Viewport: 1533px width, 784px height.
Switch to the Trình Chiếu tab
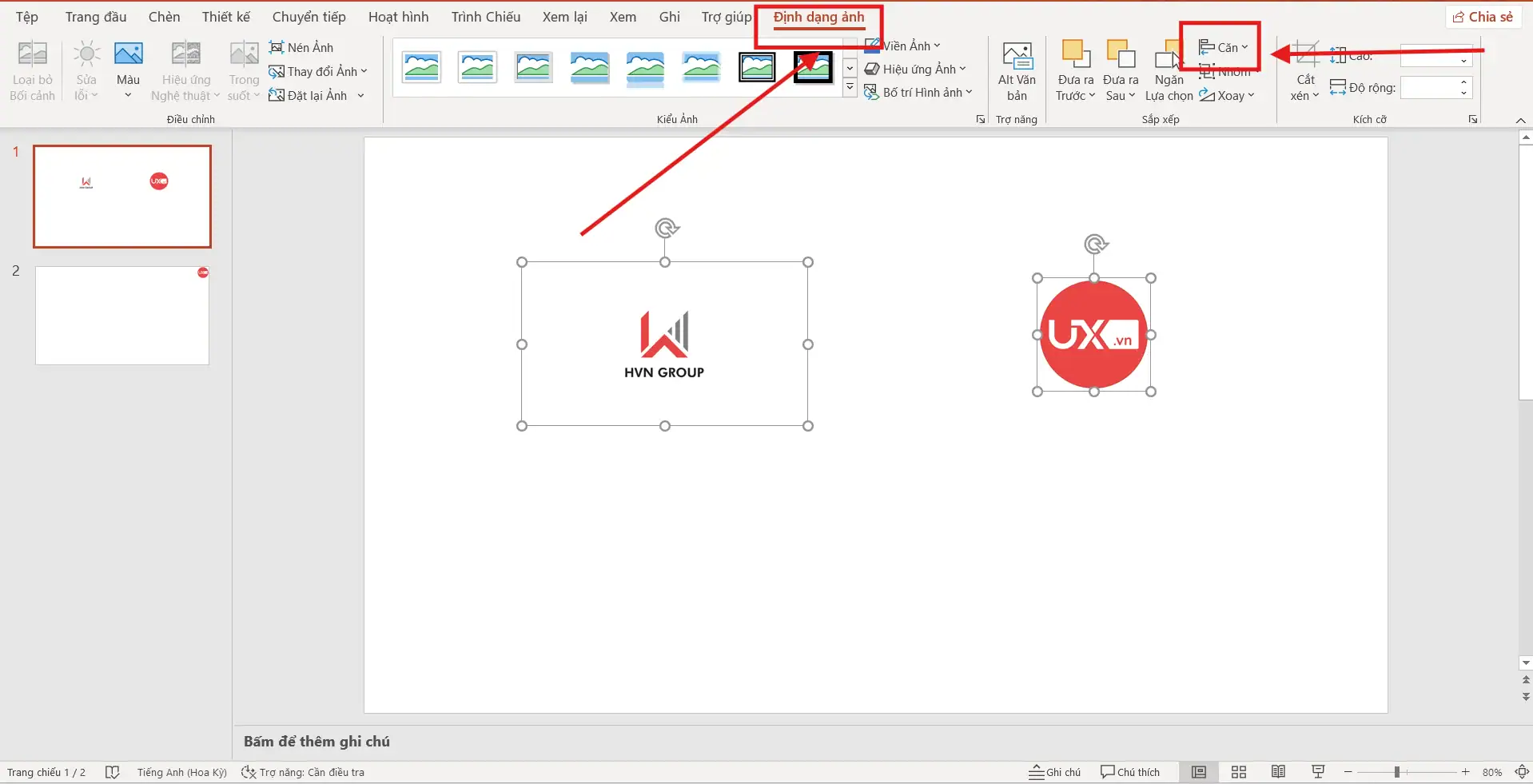pyautogui.click(x=486, y=17)
